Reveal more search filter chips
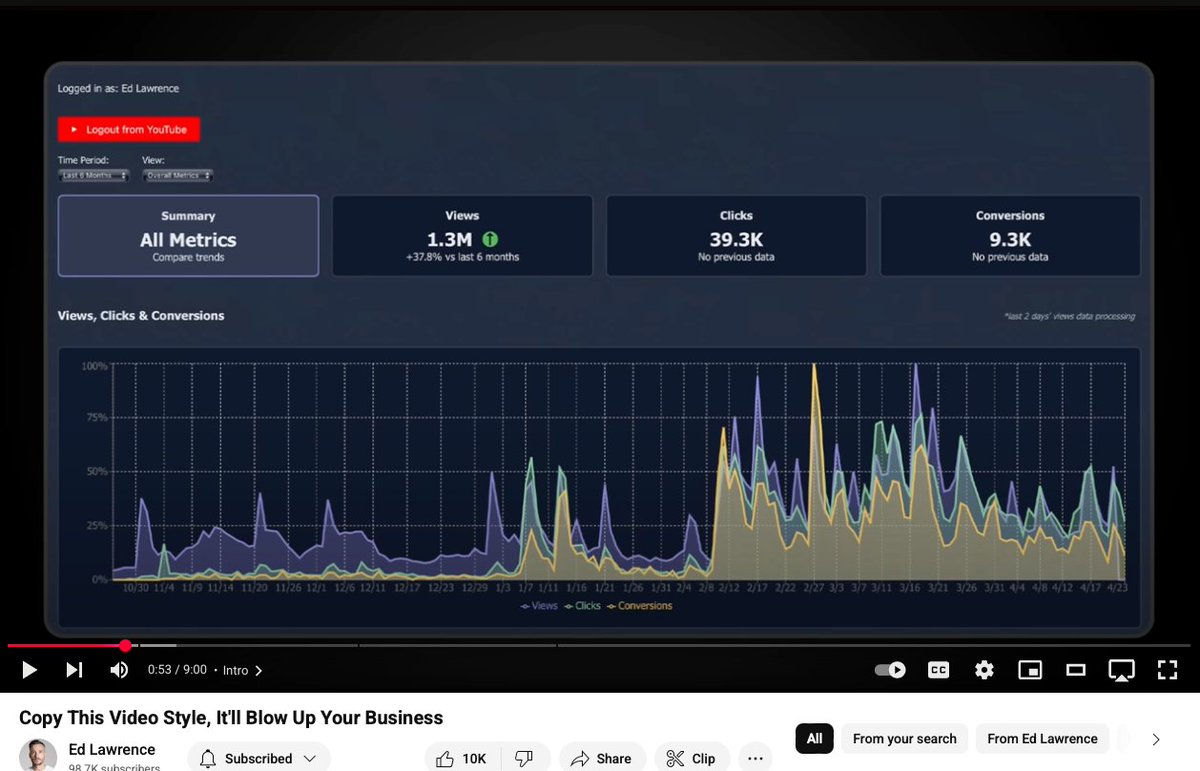The image size is (1200, 771). point(1156,738)
